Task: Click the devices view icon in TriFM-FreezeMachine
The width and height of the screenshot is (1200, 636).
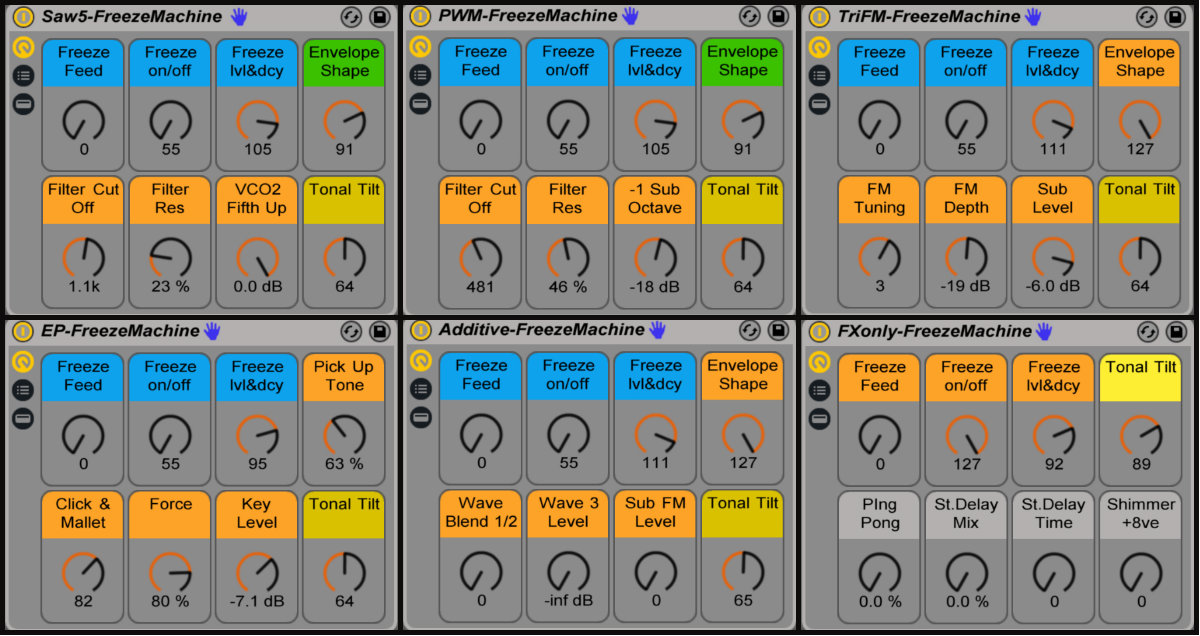Action: tap(819, 103)
